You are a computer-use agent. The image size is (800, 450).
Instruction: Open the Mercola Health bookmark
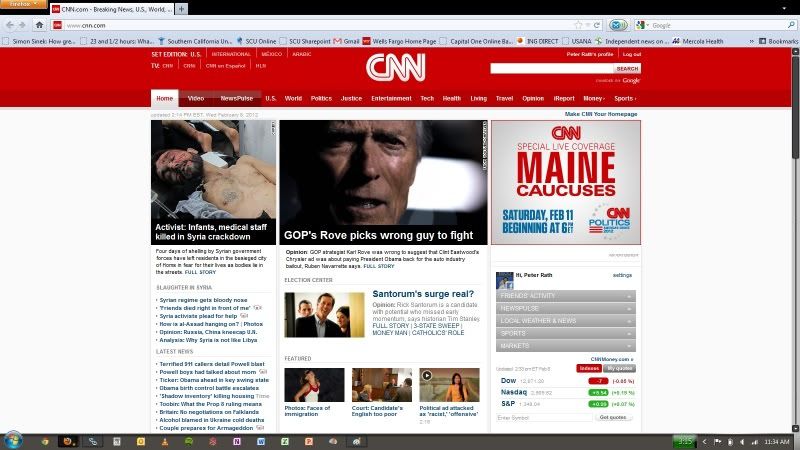pos(697,41)
